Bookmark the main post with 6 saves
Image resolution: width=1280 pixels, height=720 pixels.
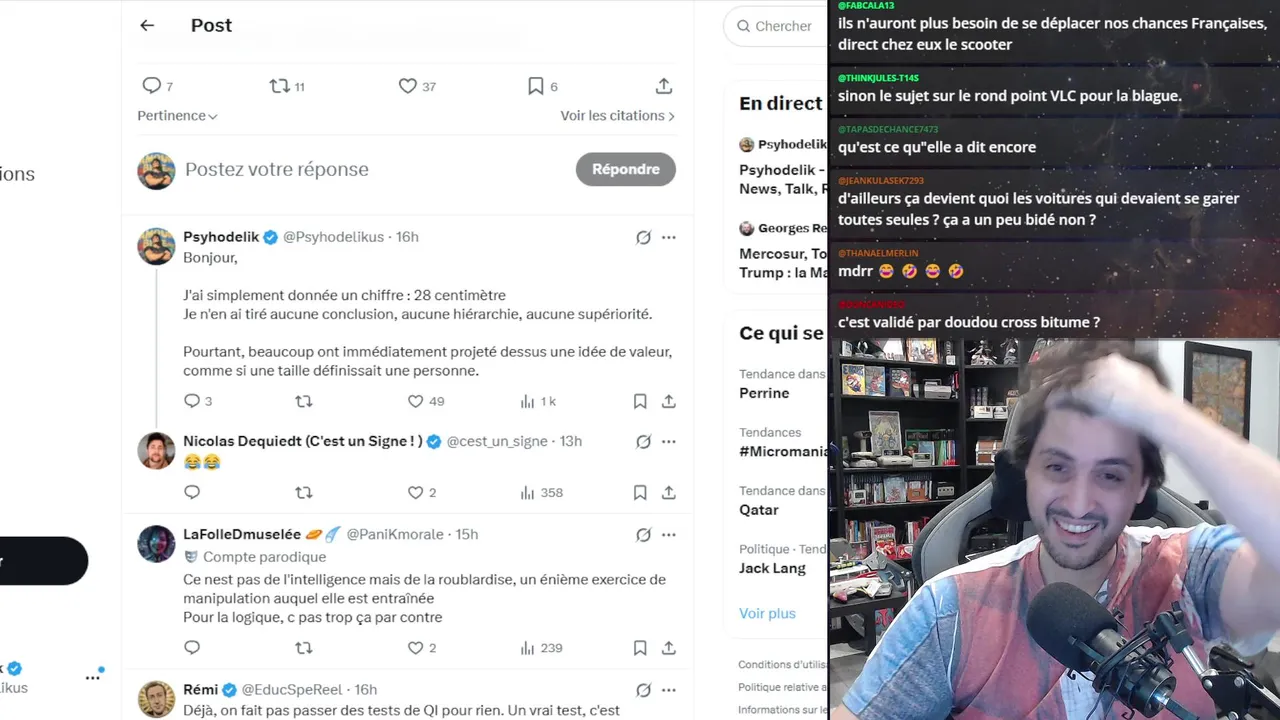[536, 86]
